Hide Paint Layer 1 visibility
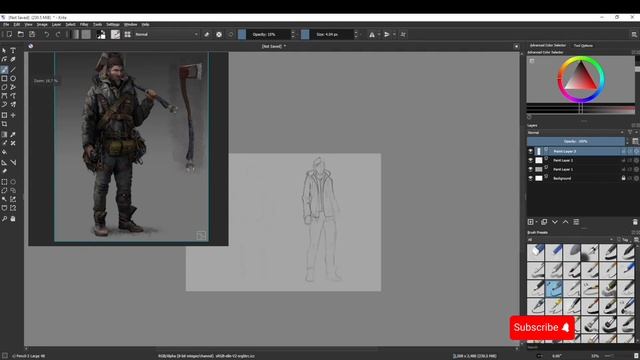The width and height of the screenshot is (640, 360). (531, 169)
